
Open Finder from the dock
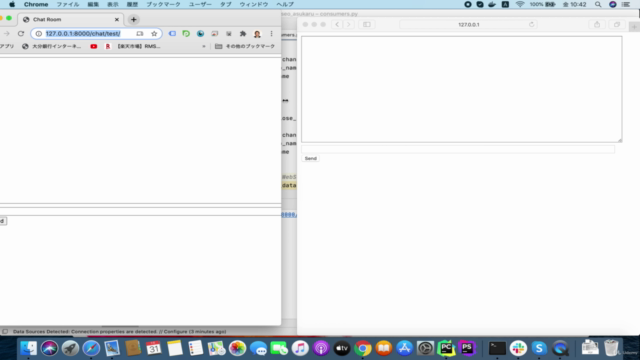point(29,348)
